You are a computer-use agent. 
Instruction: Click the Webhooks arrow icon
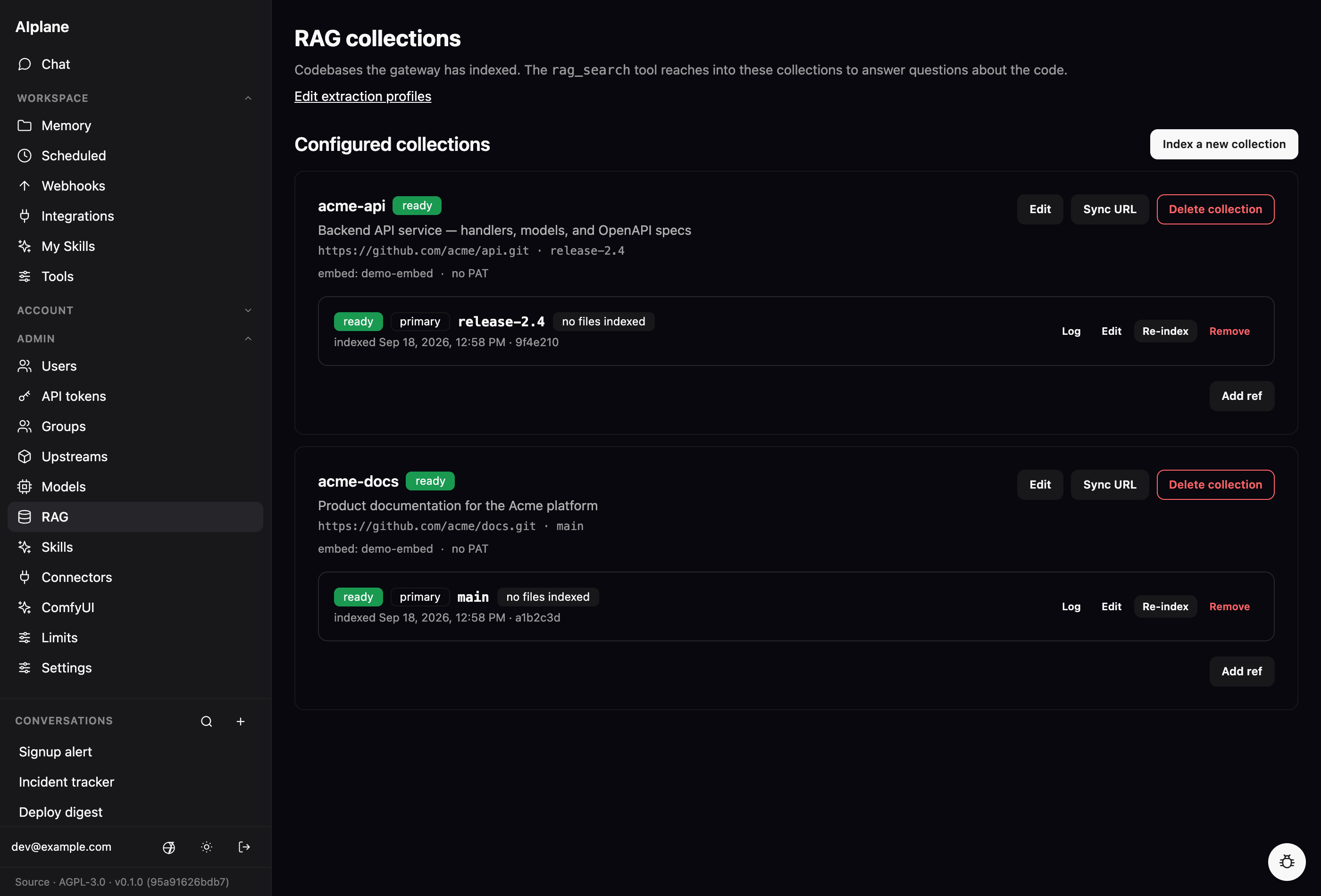coord(25,186)
